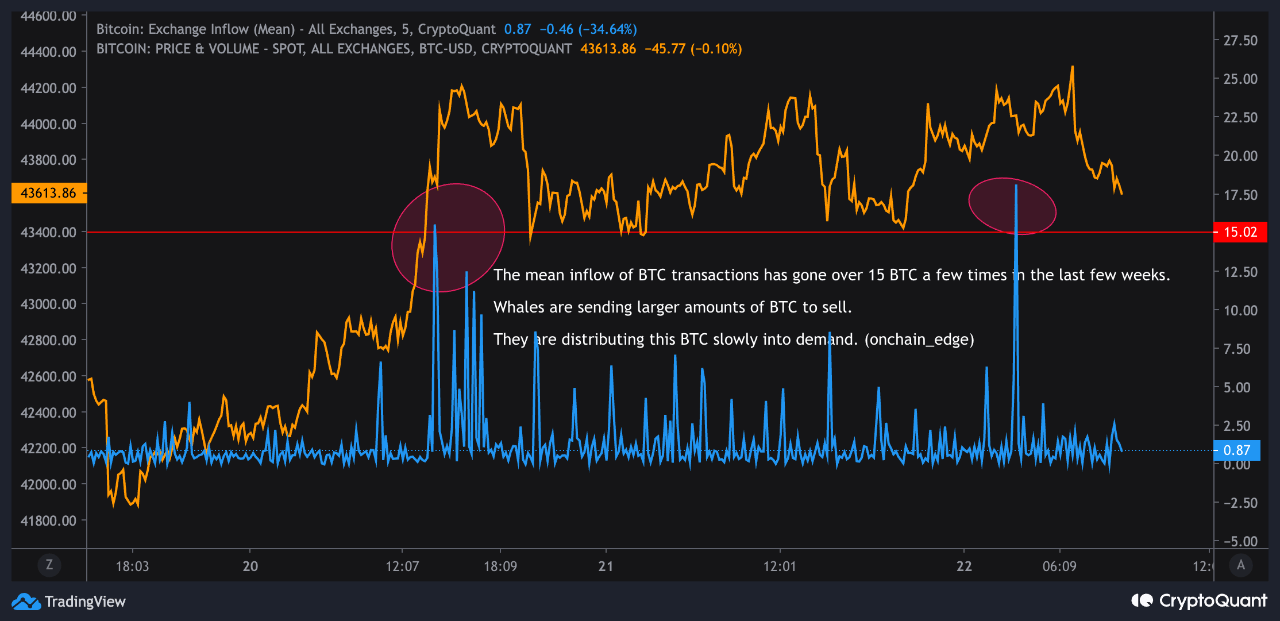The height and width of the screenshot is (621, 1280).
Task: Click the CryptoQuant logo icon
Action: (x=1140, y=601)
